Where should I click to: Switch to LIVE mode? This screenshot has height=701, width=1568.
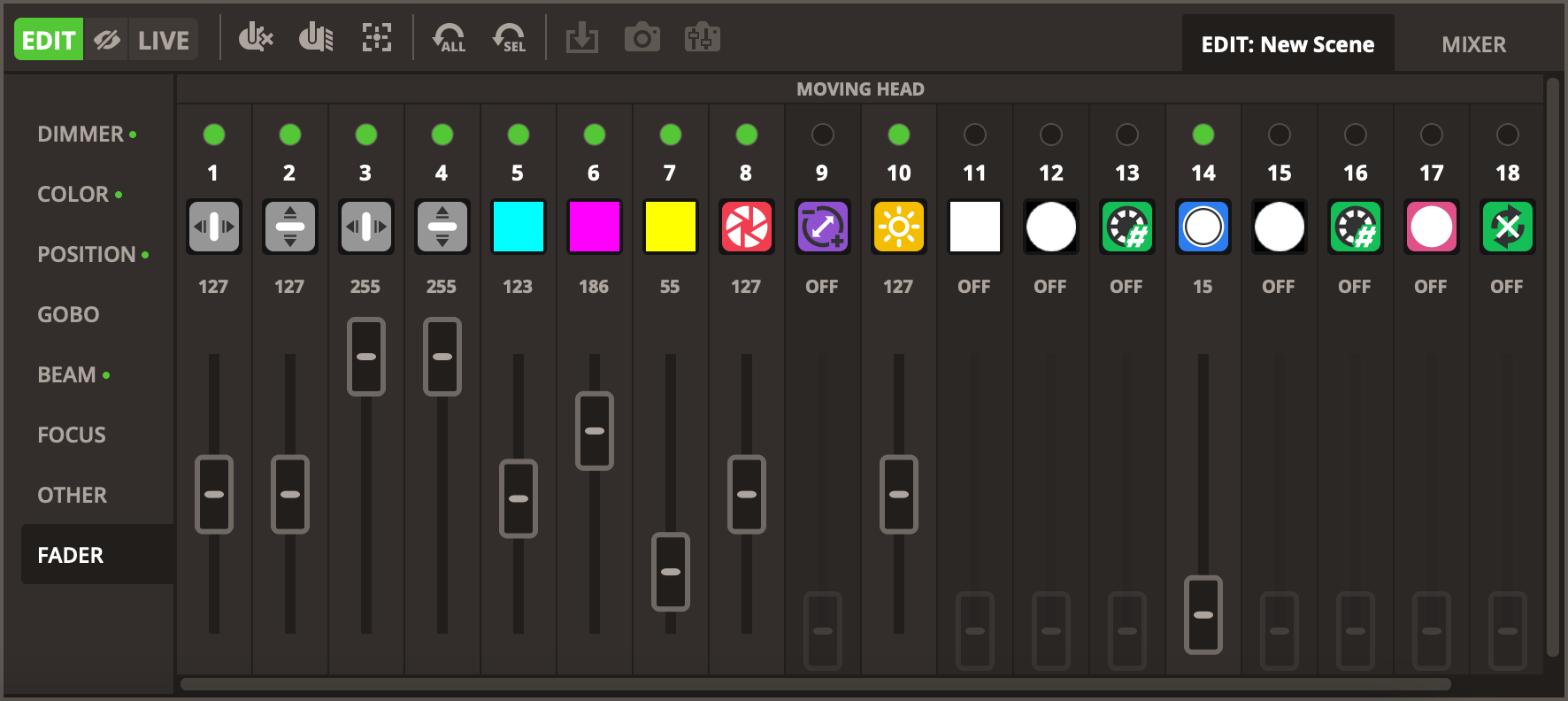(x=164, y=40)
